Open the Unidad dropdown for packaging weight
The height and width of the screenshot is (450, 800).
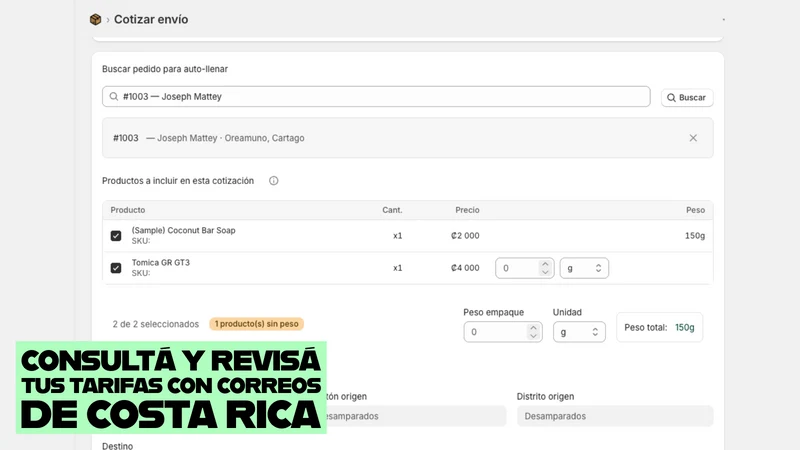(579, 332)
